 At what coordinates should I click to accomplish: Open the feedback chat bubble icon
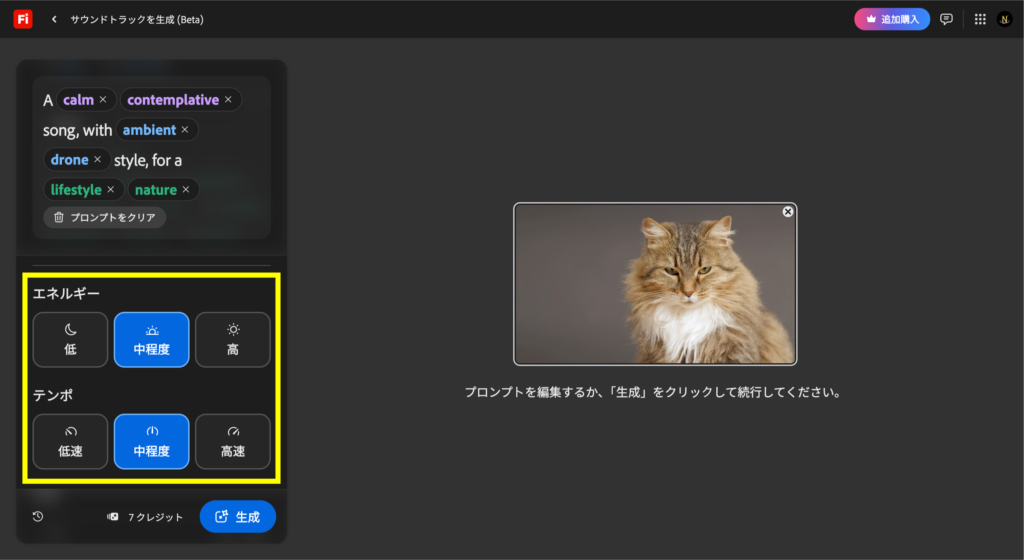pos(946,19)
